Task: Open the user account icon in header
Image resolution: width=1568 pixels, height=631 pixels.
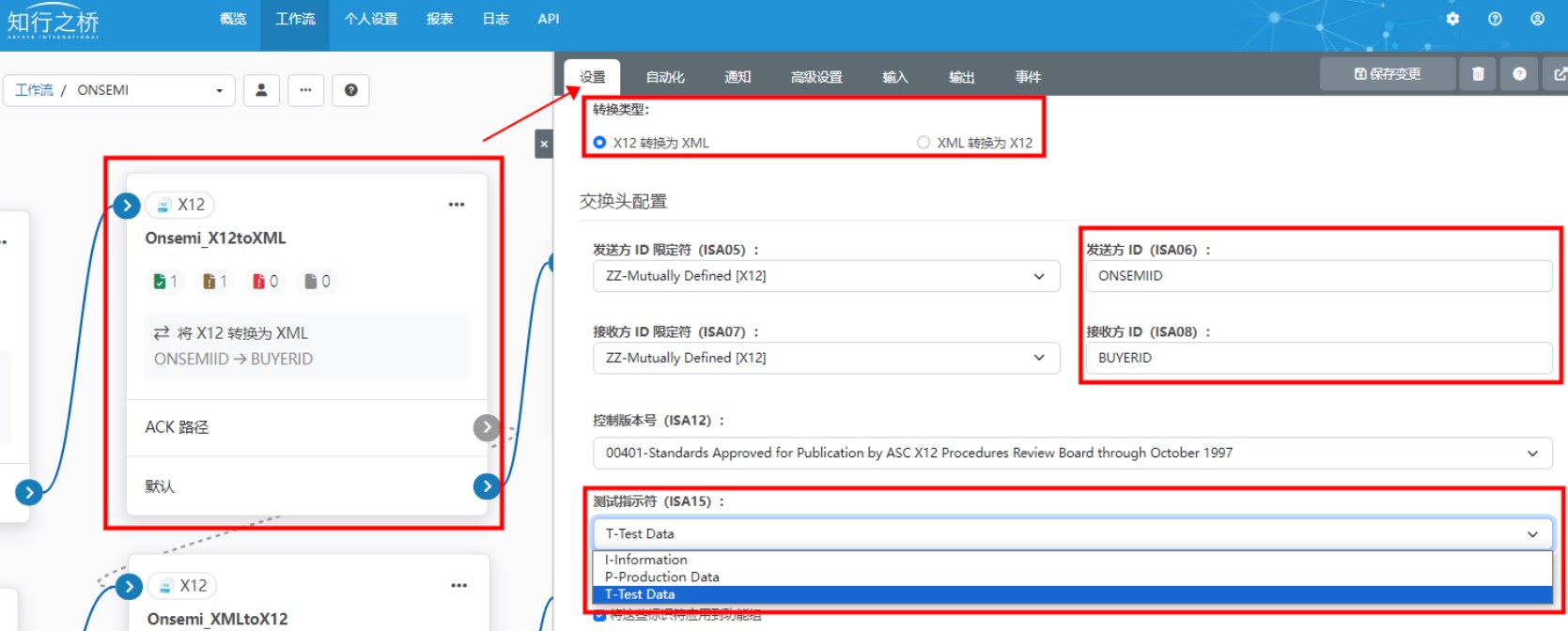Action: pos(1537,19)
